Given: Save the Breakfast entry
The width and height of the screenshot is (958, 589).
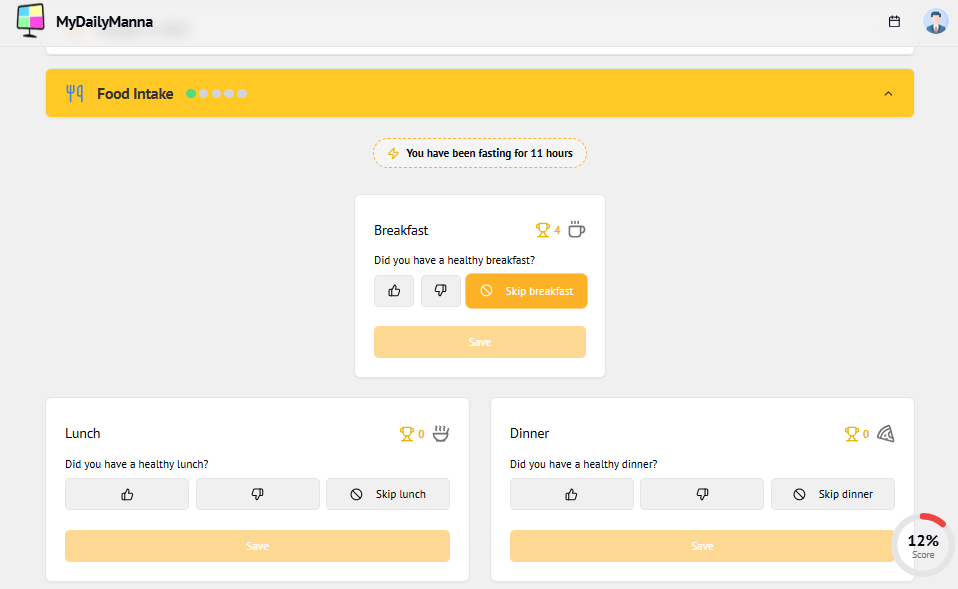Looking at the screenshot, I should click(480, 342).
